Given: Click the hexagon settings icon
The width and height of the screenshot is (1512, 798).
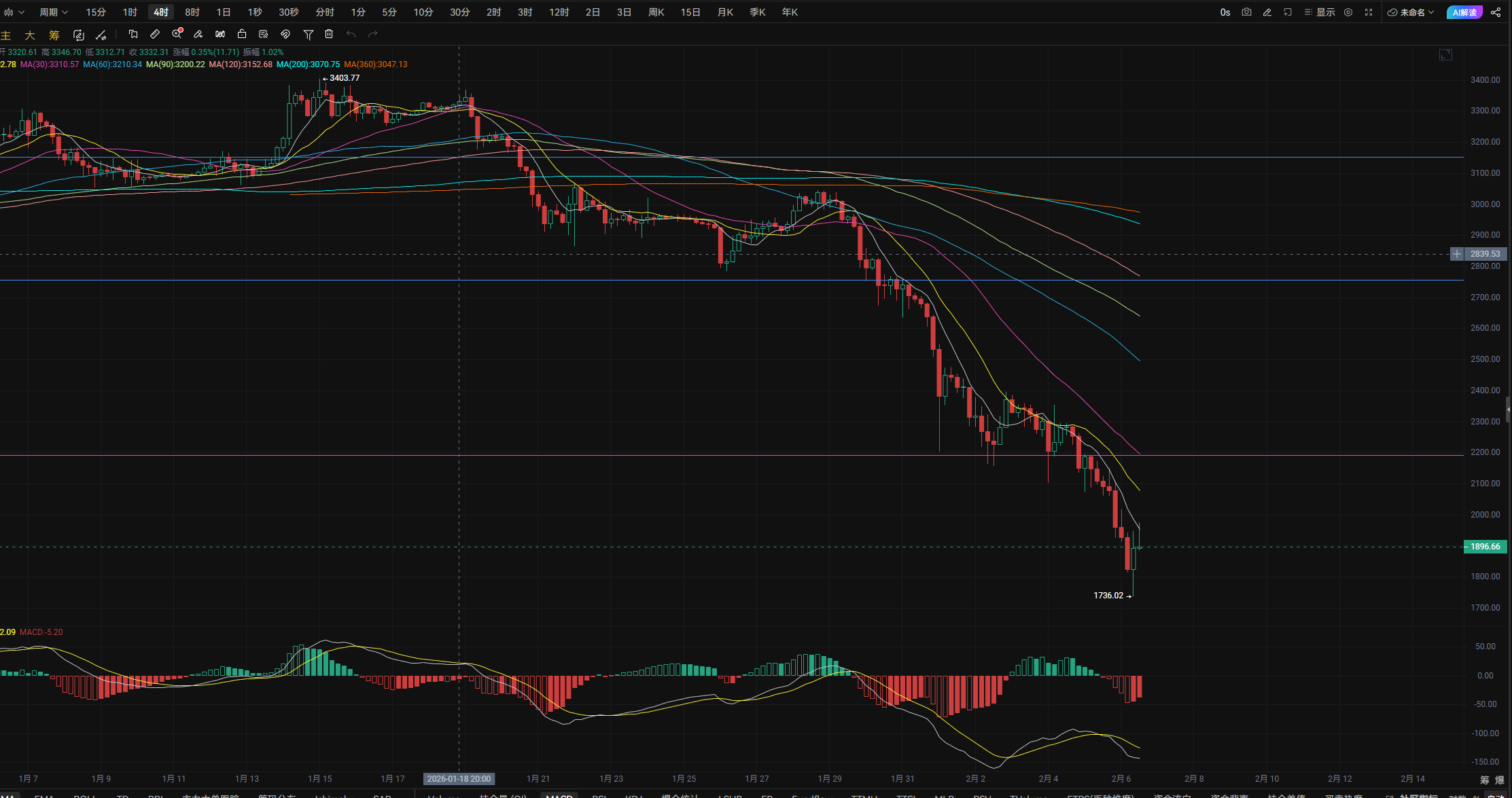Looking at the screenshot, I should click(x=1348, y=12).
